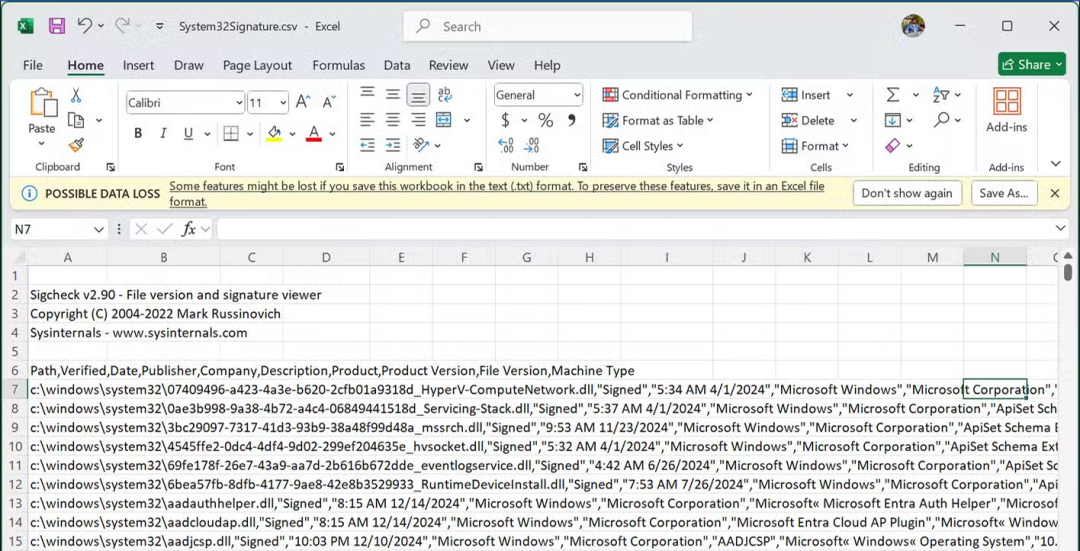Viewport: 1080px width, 551px height.
Task: Apply Comma Style format
Action: (571, 121)
